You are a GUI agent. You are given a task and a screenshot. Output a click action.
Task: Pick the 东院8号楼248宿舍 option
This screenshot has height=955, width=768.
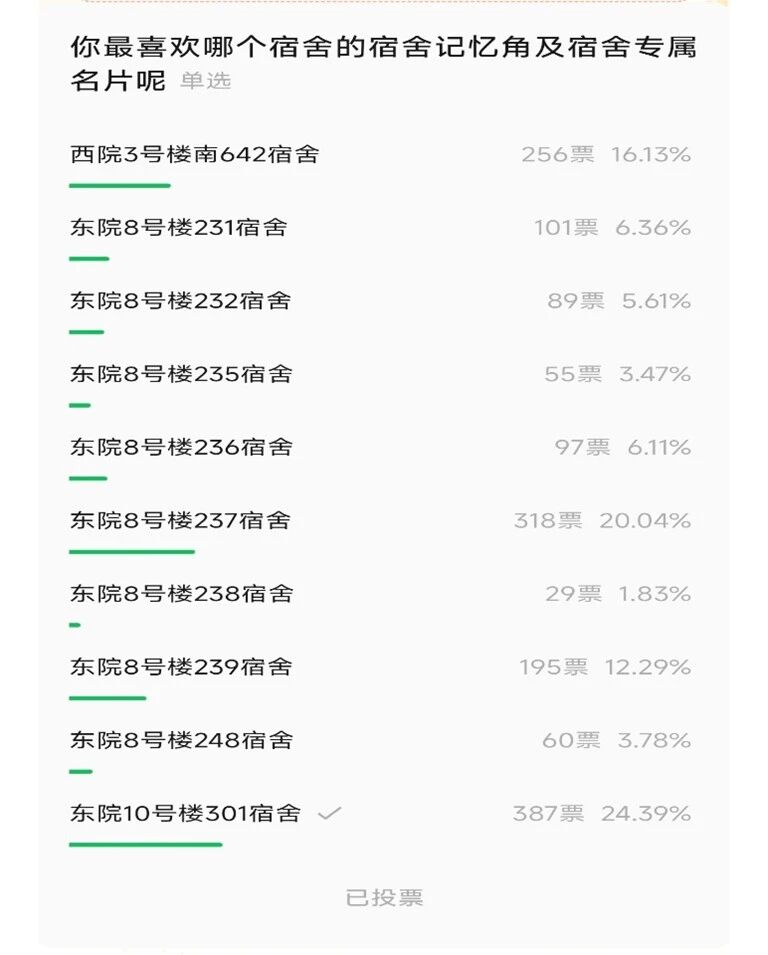[x=181, y=740]
